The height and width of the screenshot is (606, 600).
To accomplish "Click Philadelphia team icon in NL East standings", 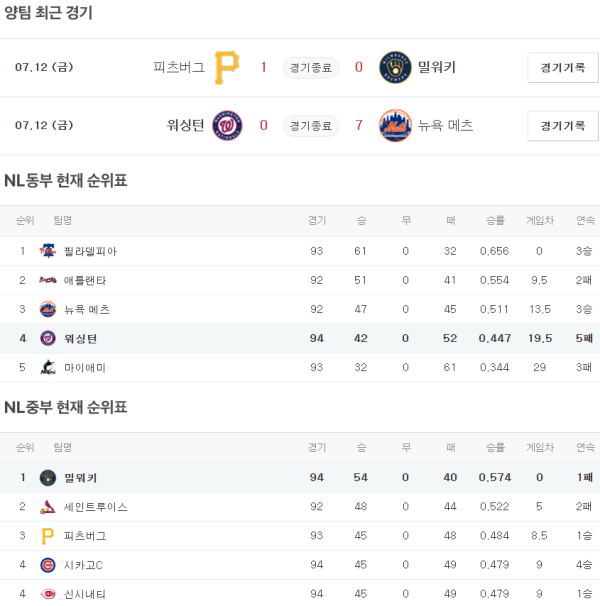I will click(48, 251).
